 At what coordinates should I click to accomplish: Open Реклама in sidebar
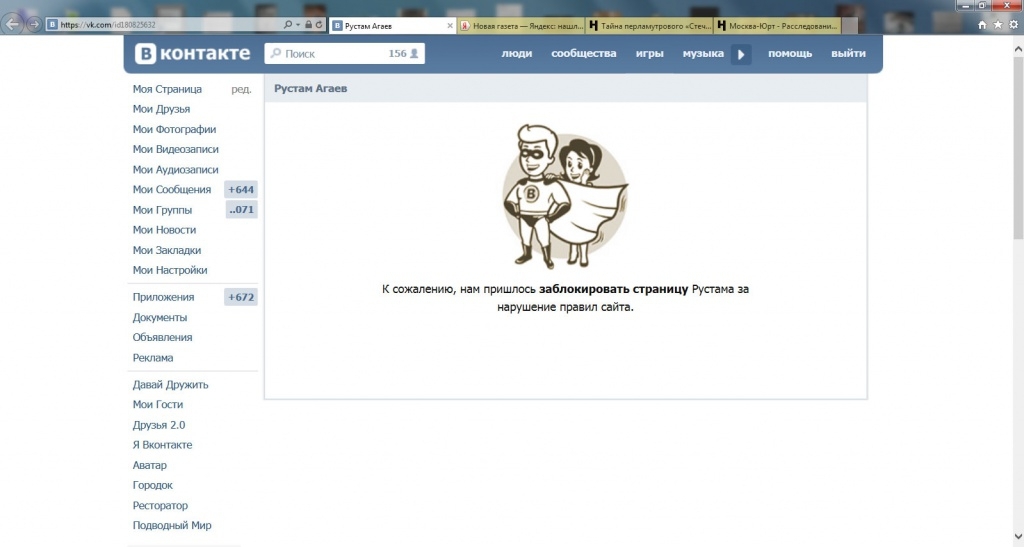[153, 358]
